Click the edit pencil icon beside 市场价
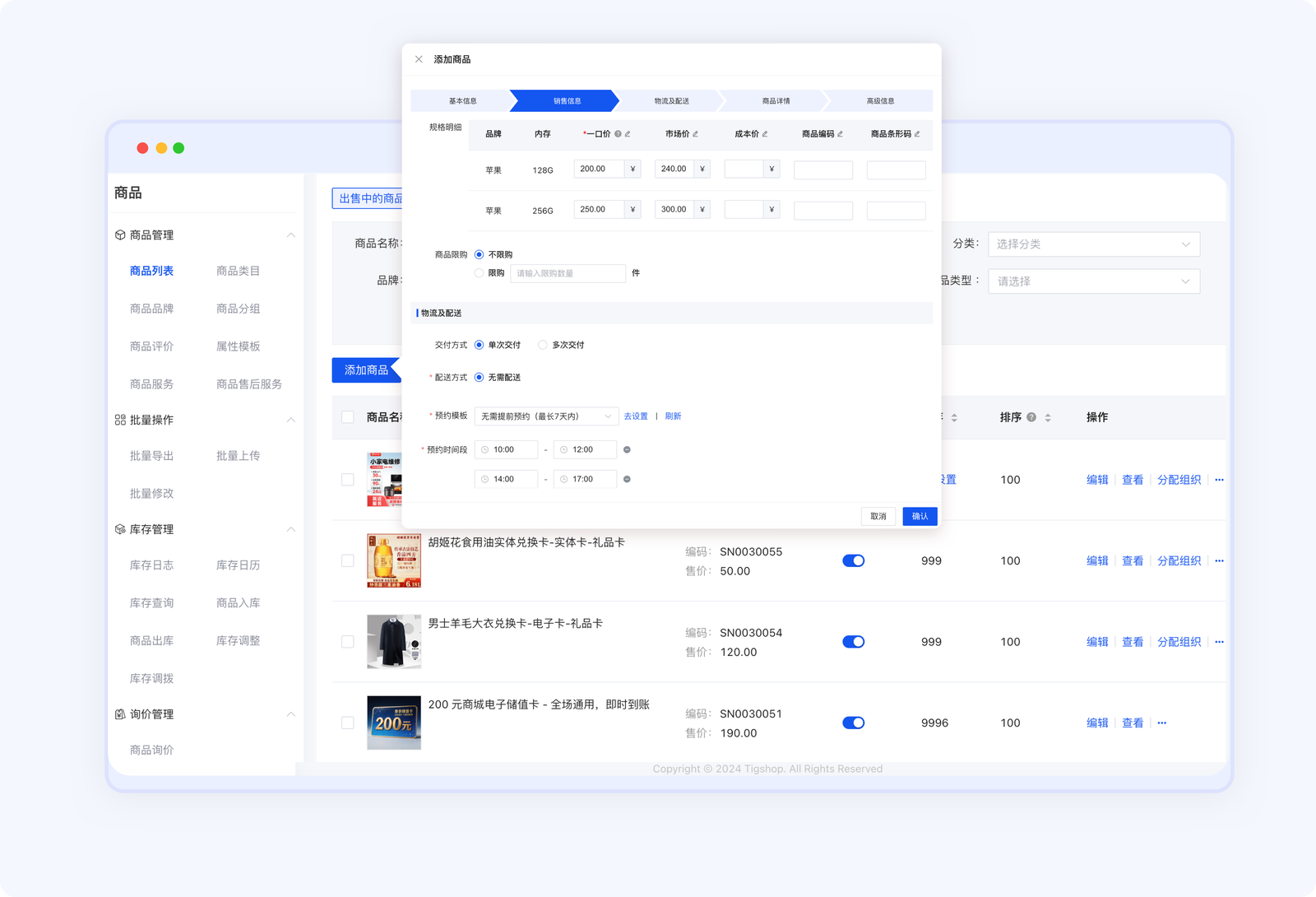This screenshot has width=1316, height=897. [695, 134]
